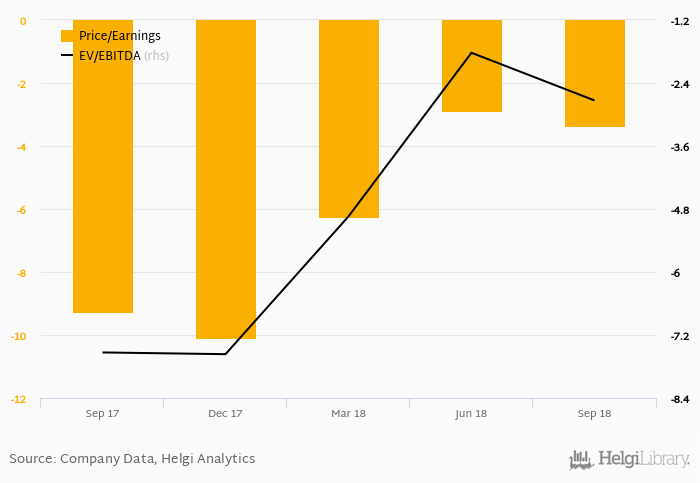Click the Mar 18 x-axis label
This screenshot has width=700, height=483.
(349, 413)
